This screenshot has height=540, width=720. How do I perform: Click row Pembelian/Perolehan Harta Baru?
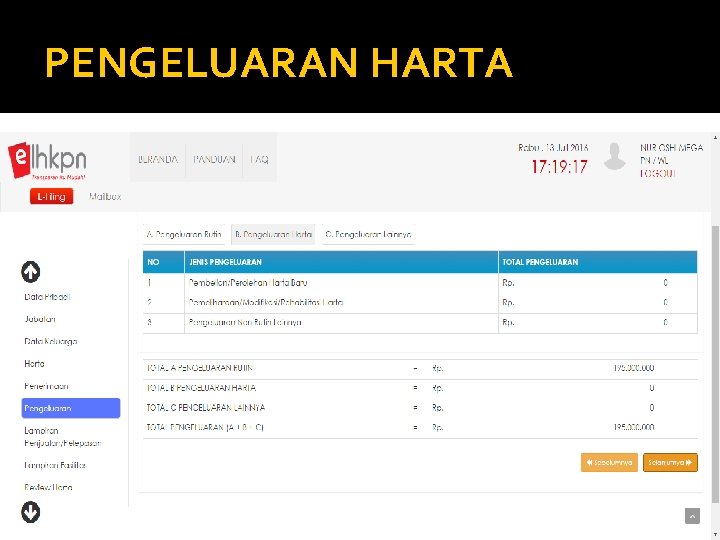point(420,283)
